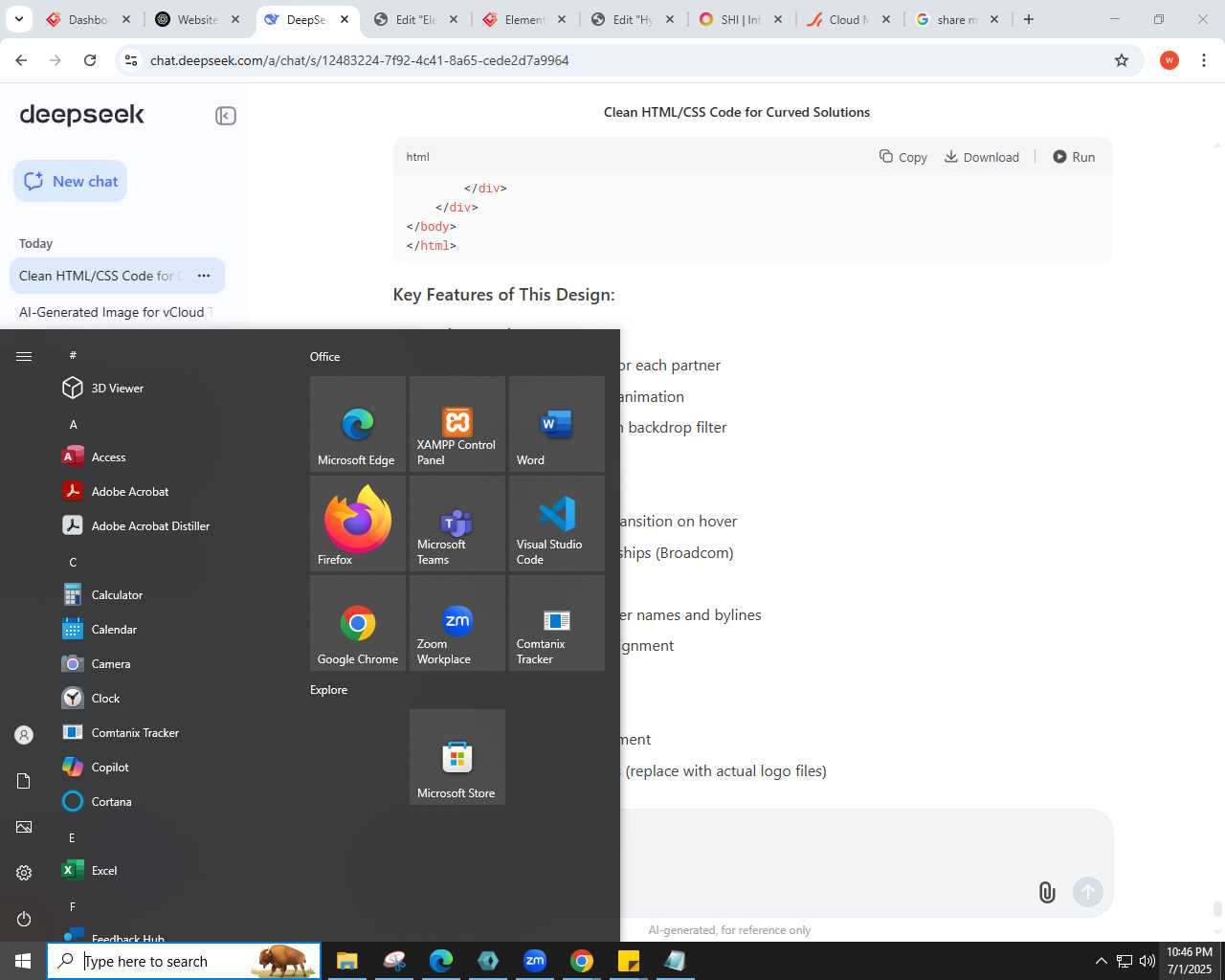Collapse the DeepSeek sidebar

pos(226,116)
